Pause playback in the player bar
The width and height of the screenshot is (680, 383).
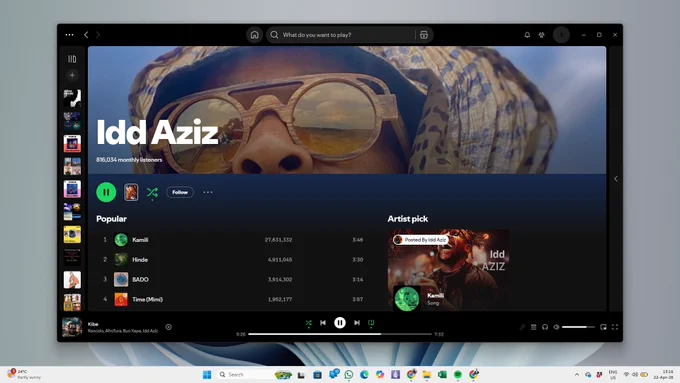click(x=340, y=323)
